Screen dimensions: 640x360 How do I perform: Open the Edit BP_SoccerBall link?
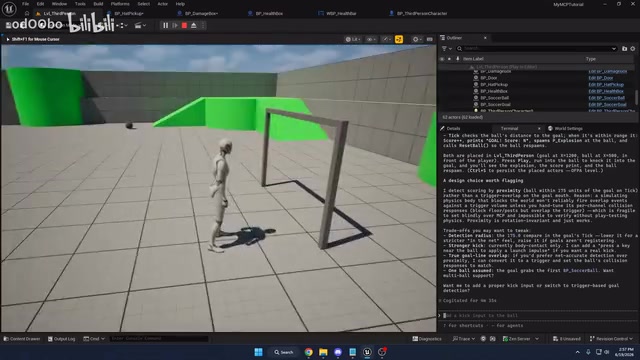click(606, 98)
